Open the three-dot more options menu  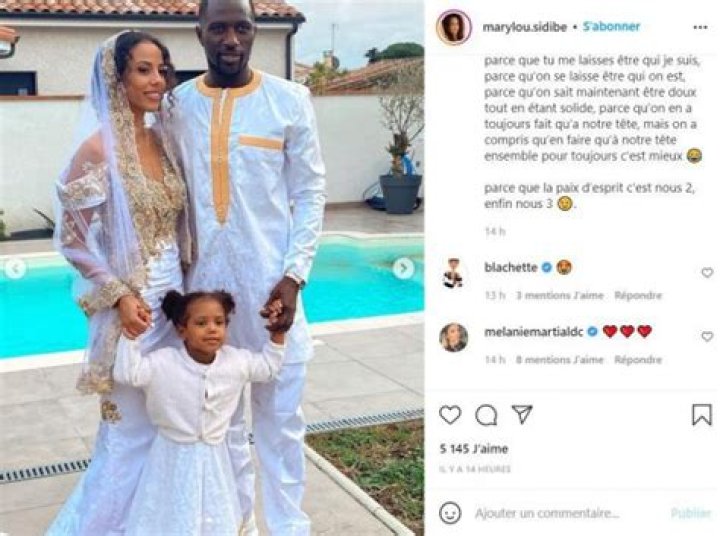[700, 28]
